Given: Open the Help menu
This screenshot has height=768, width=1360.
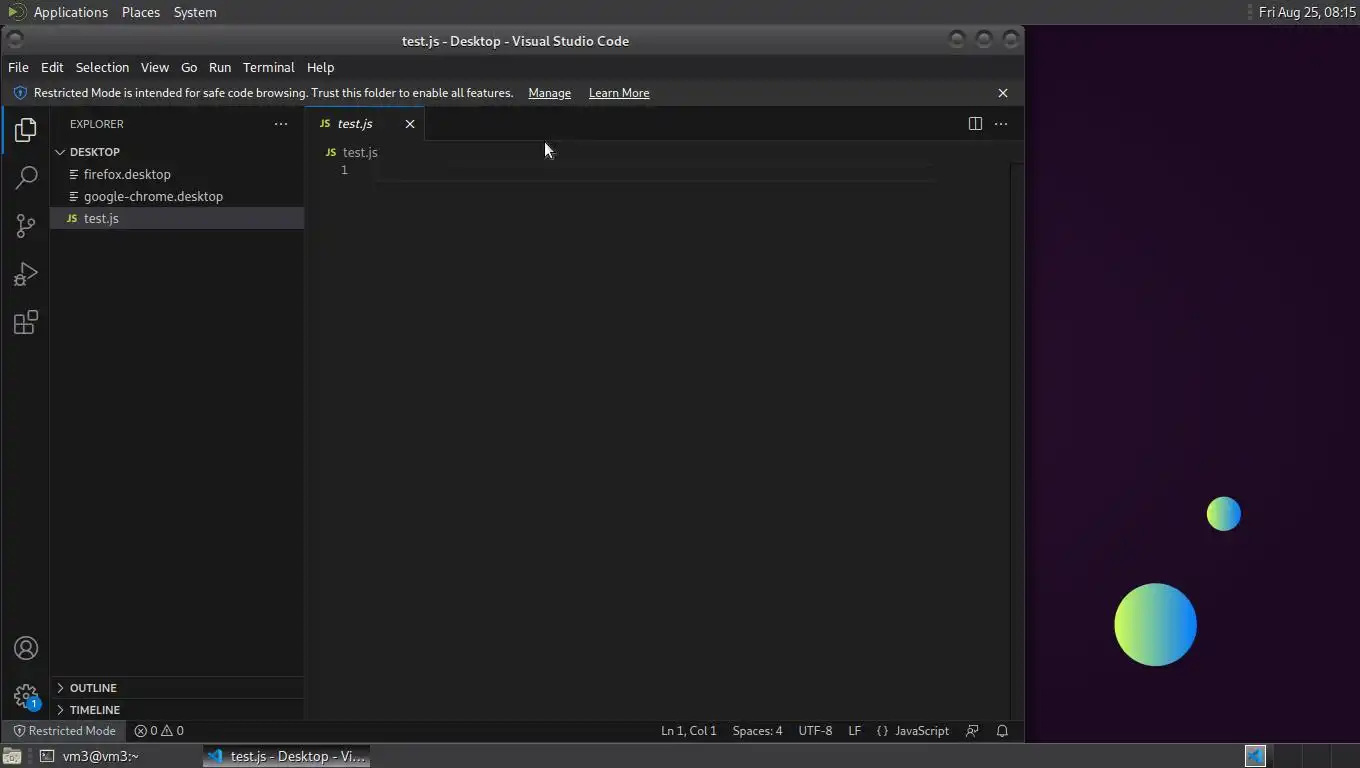Looking at the screenshot, I should [320, 67].
